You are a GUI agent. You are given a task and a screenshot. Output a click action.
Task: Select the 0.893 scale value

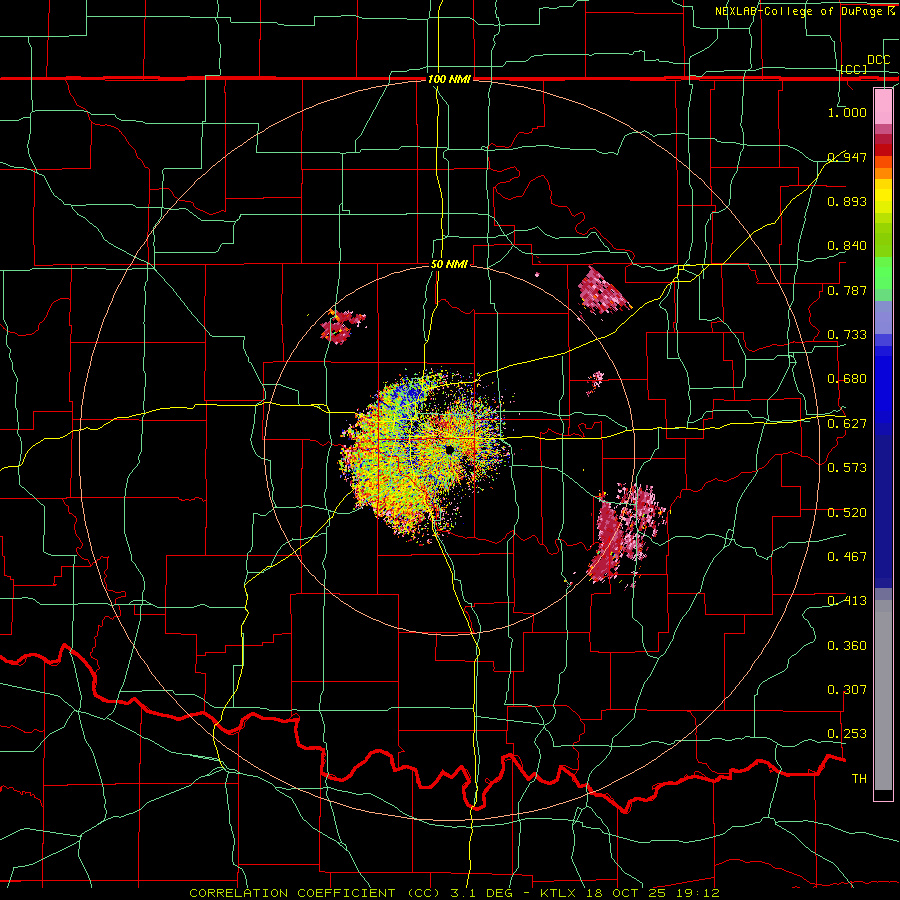coord(847,201)
